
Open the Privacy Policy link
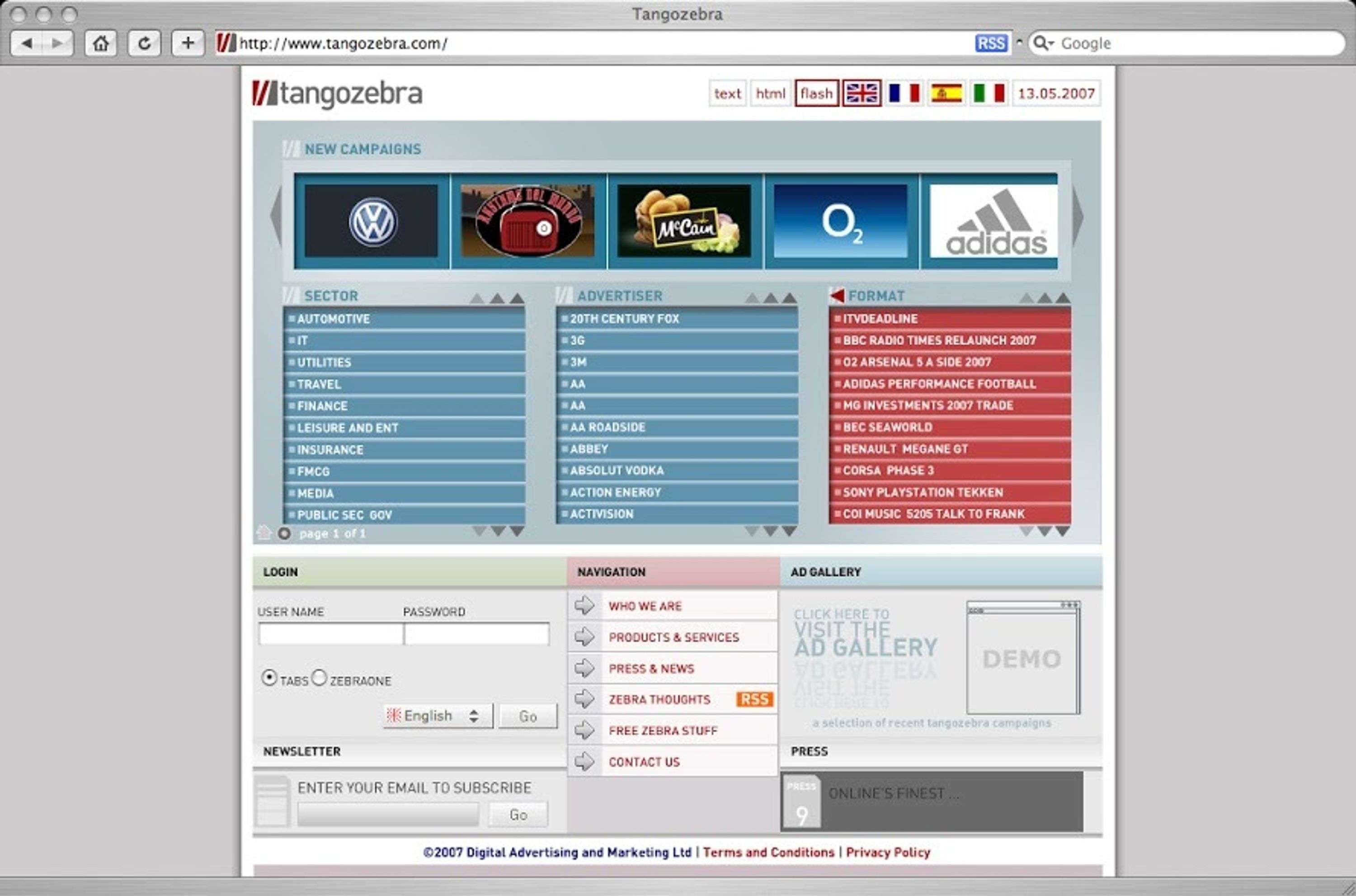click(888, 852)
